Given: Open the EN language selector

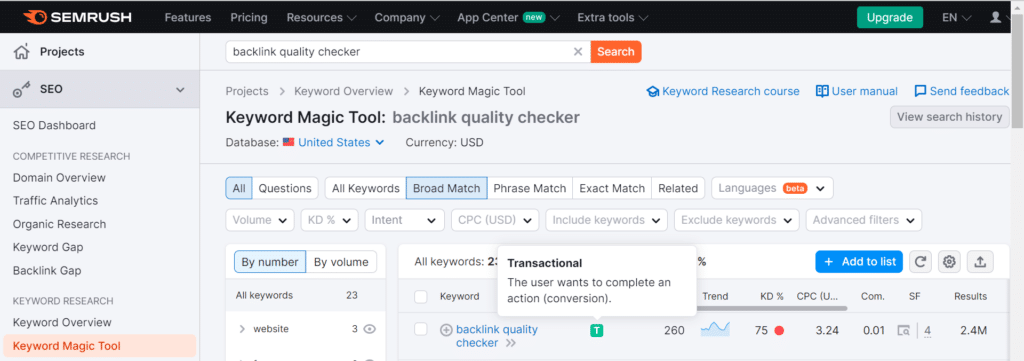Looking at the screenshot, I should tap(956, 18).
